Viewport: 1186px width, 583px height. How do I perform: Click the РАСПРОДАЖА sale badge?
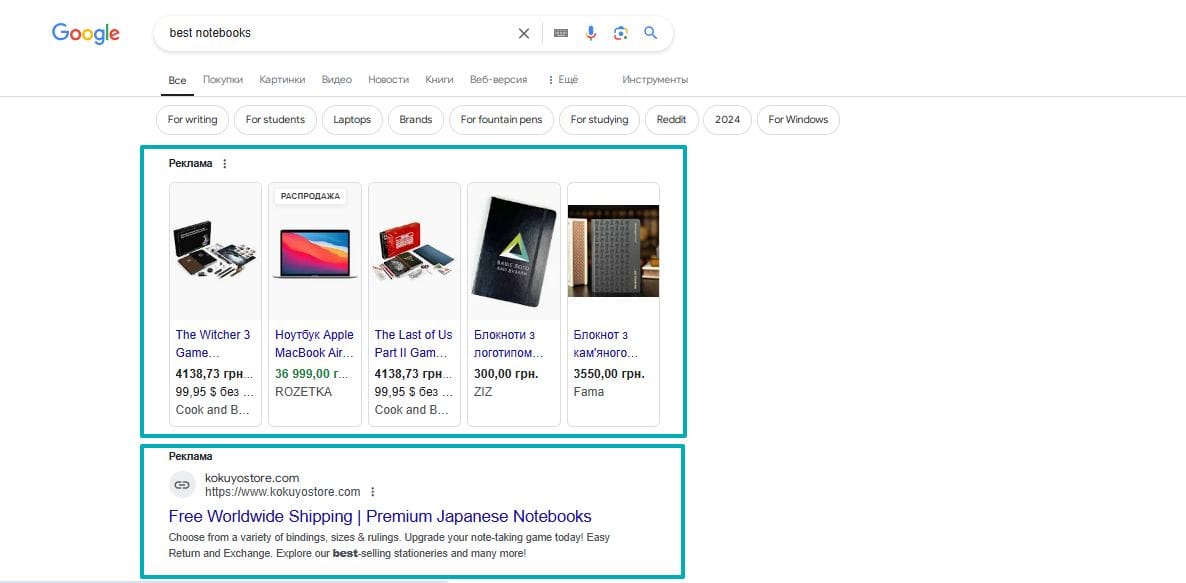point(310,196)
